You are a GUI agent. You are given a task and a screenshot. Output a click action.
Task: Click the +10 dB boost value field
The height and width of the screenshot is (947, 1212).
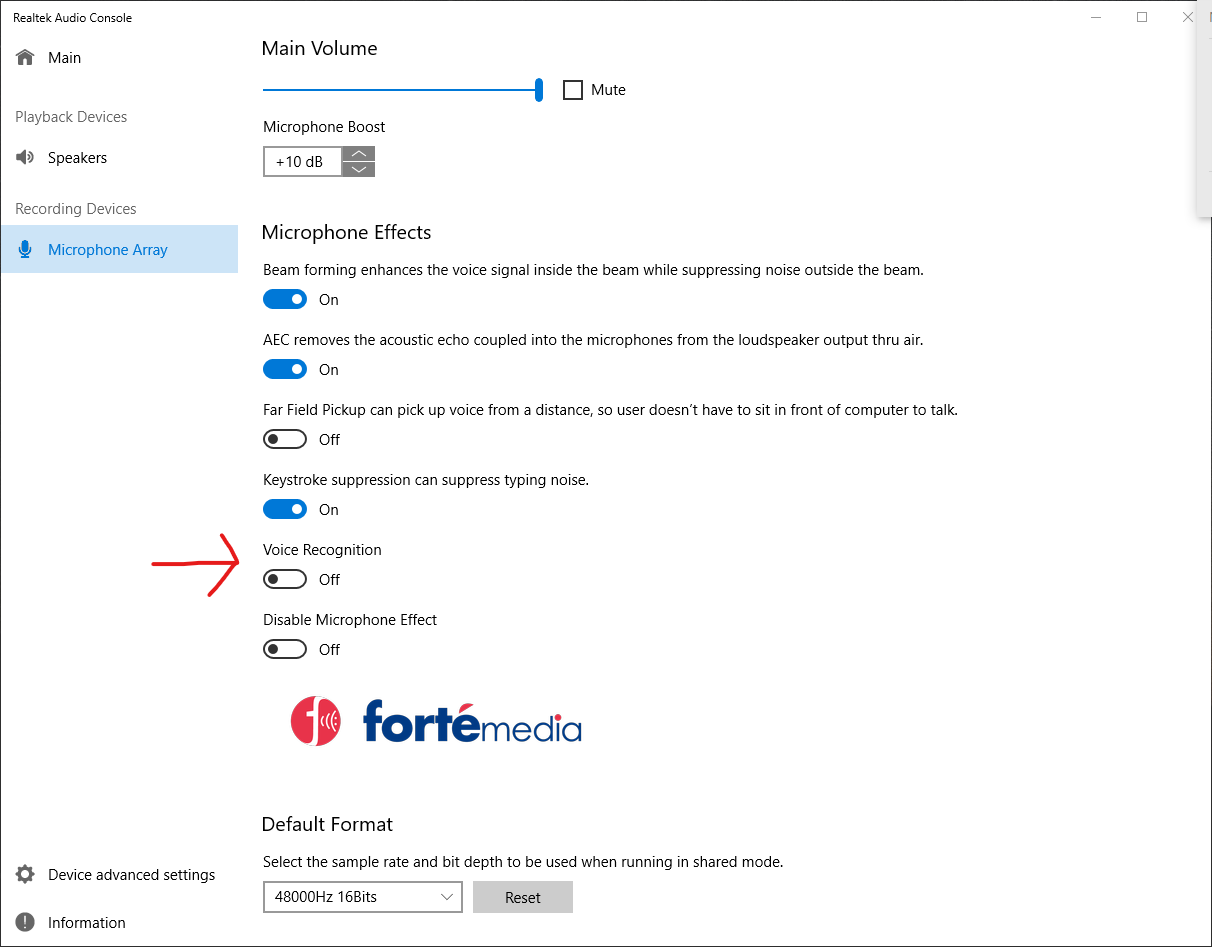point(303,161)
